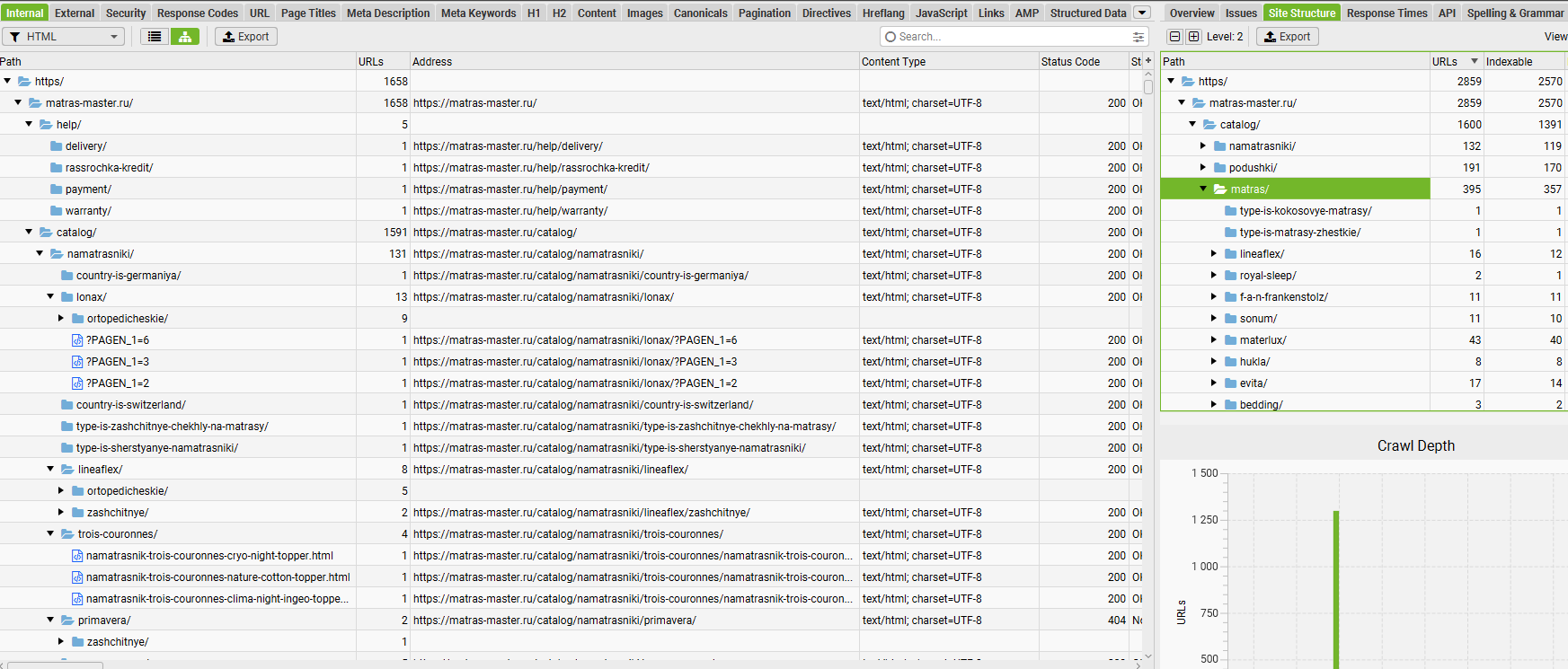Expand one level in Site Structure panel
This screenshot has width=1568, height=669.
click(x=1193, y=37)
